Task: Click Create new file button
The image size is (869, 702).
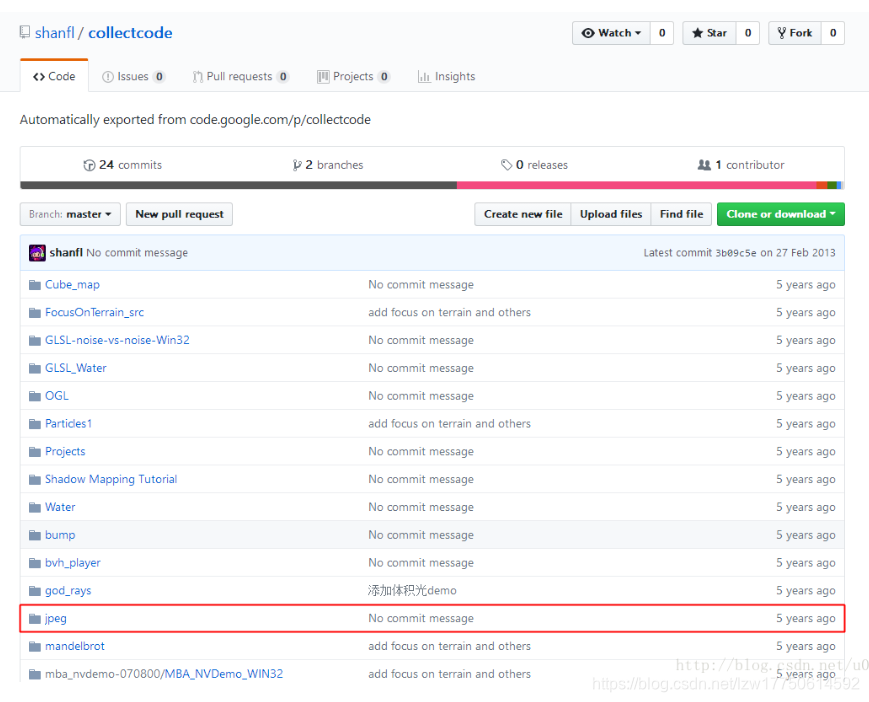Action: click(523, 214)
